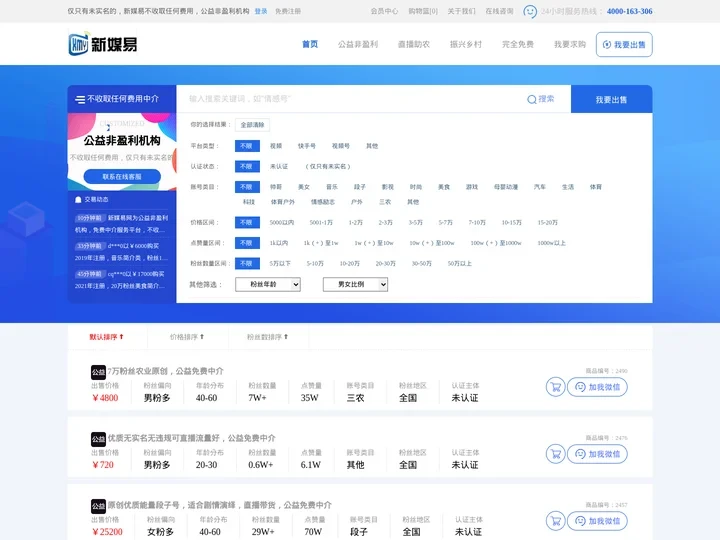Open 会员中心 link
The height and width of the screenshot is (540, 720).
click(x=384, y=11)
